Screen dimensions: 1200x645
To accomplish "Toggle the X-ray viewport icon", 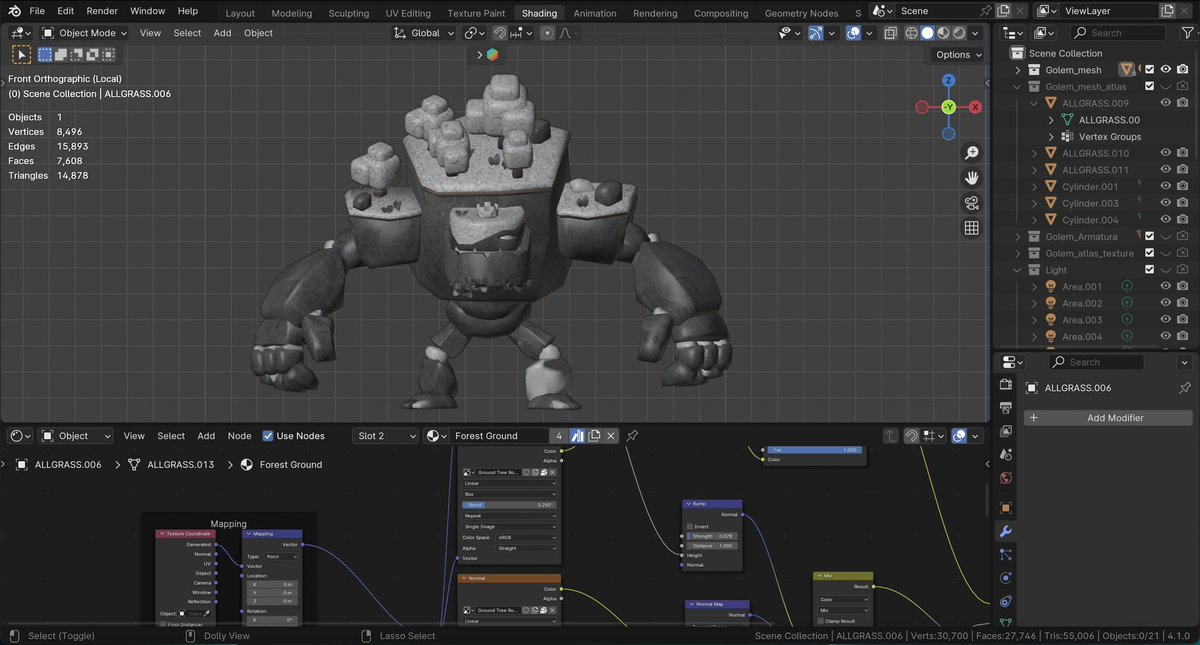I will click(890, 33).
